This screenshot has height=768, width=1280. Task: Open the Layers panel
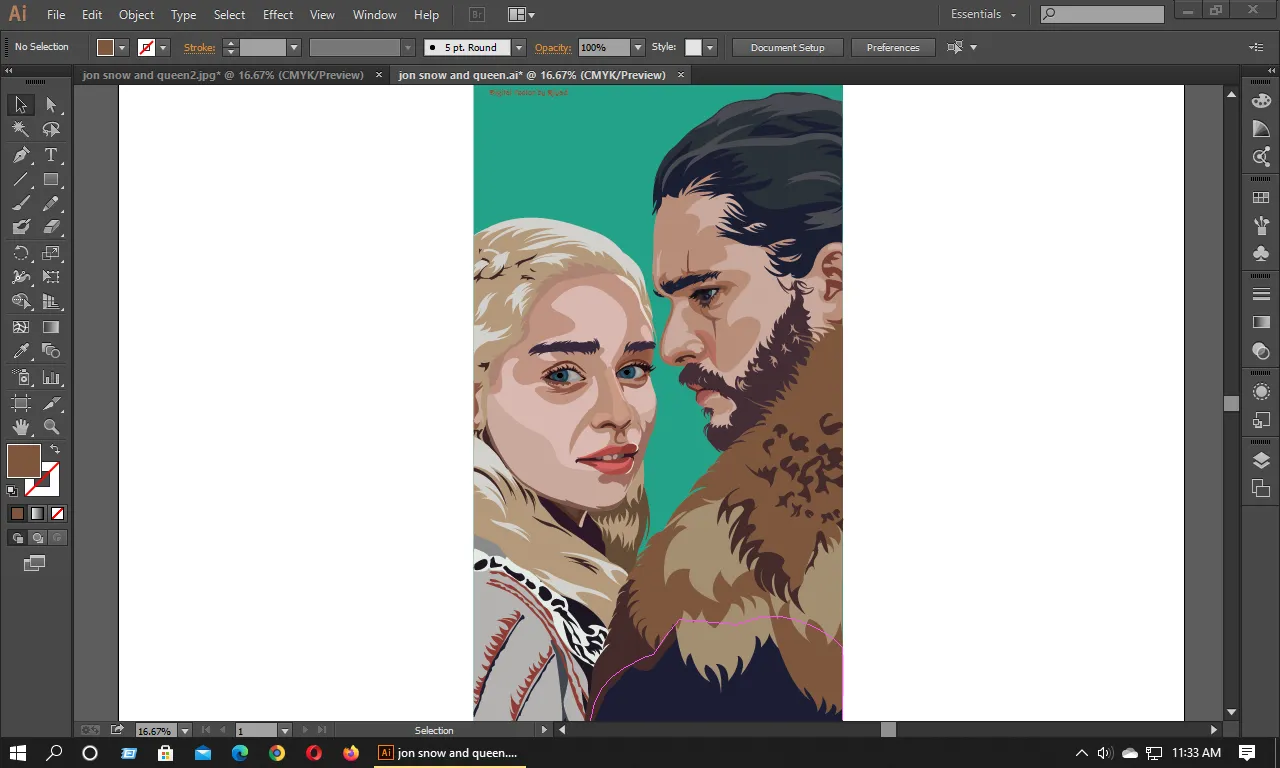1261,461
